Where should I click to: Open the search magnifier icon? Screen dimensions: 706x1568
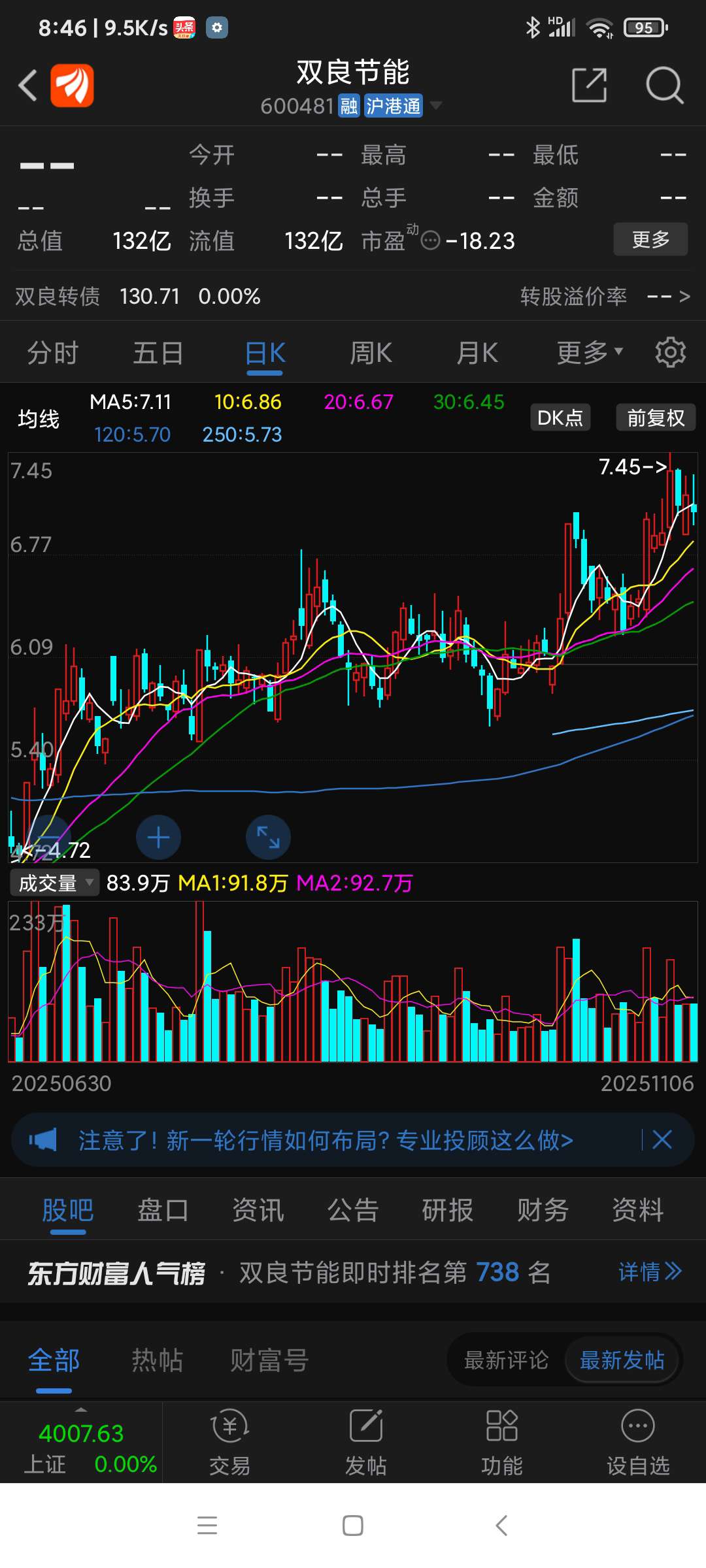pyautogui.click(x=664, y=86)
